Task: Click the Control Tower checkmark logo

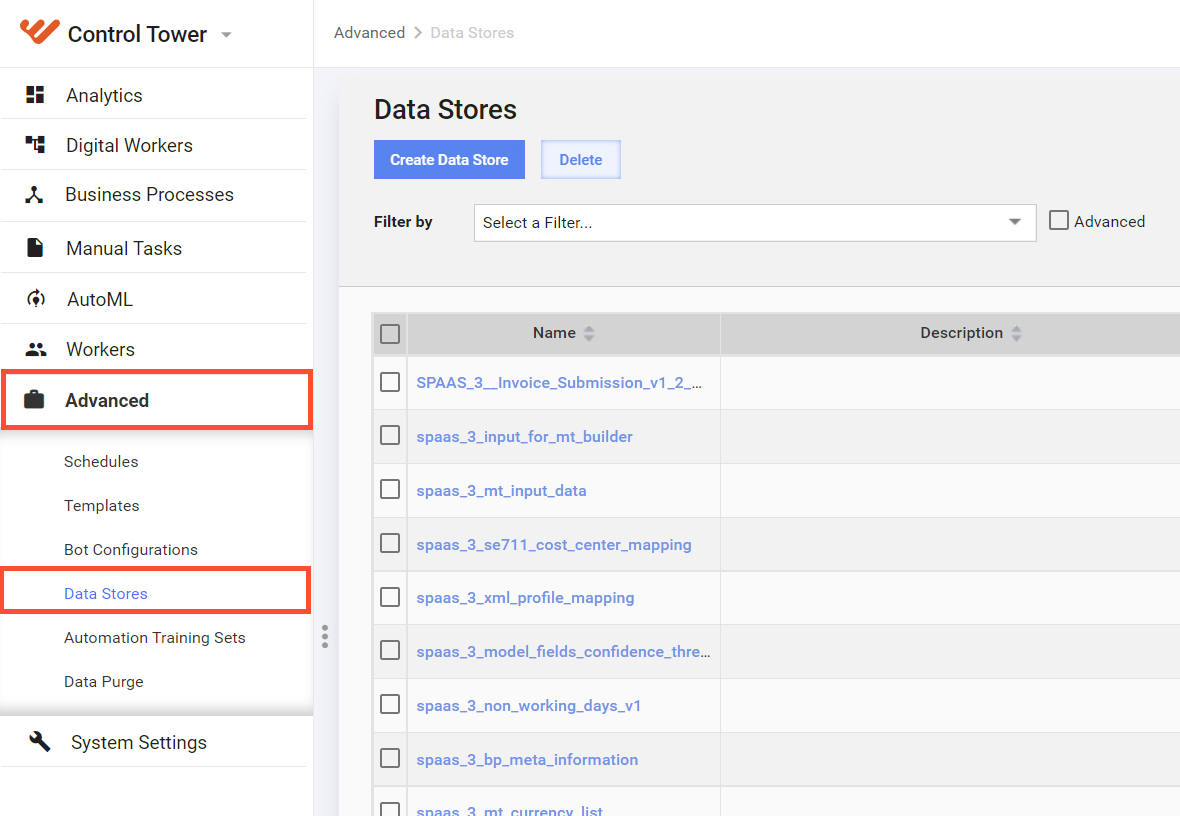Action: (39, 32)
